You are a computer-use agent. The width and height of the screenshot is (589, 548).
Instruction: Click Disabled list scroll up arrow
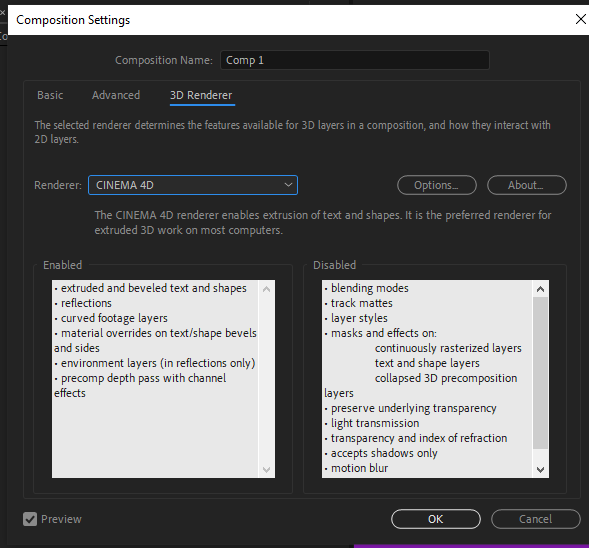[541, 289]
